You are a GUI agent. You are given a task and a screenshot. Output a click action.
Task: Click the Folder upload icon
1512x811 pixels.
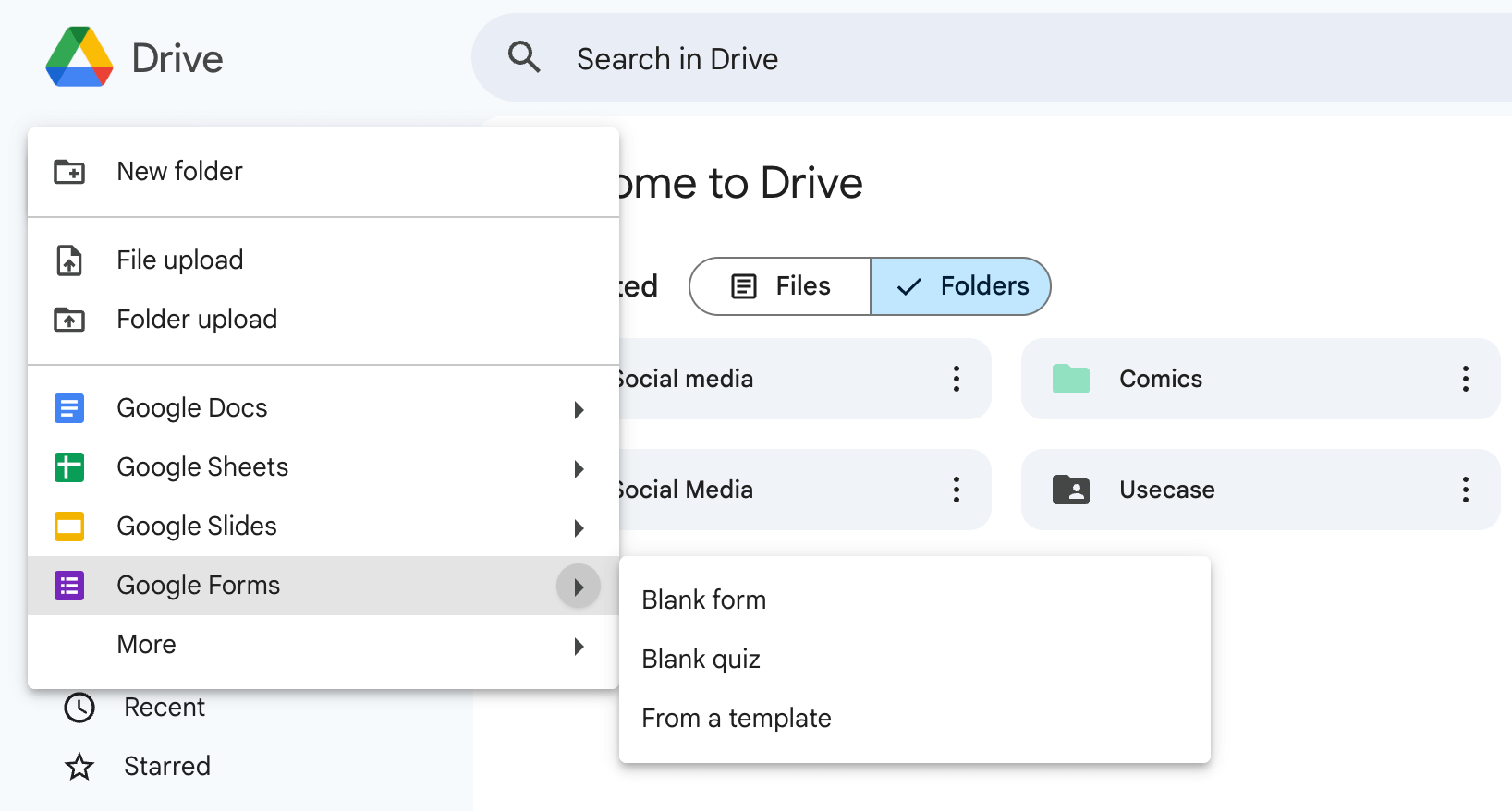[69, 320]
